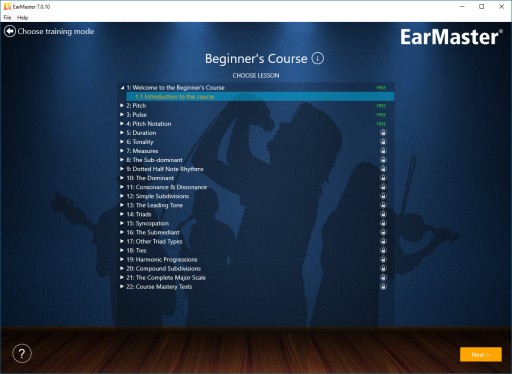Image resolution: width=512 pixels, height=374 pixels.
Task: Click the lock icon on the 14: Triads row
Action: tap(383, 214)
